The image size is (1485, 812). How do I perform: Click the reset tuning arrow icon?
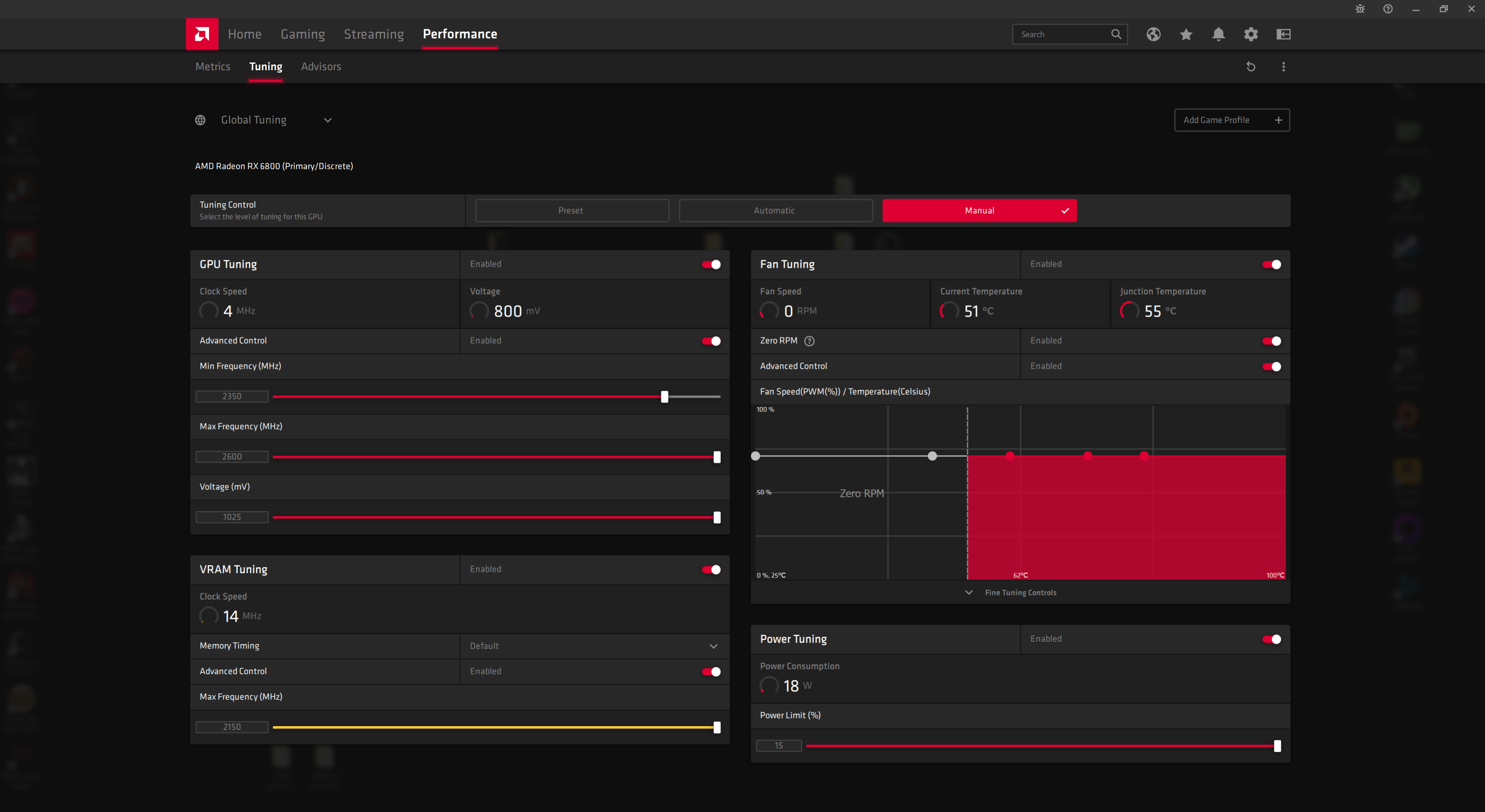(x=1250, y=67)
